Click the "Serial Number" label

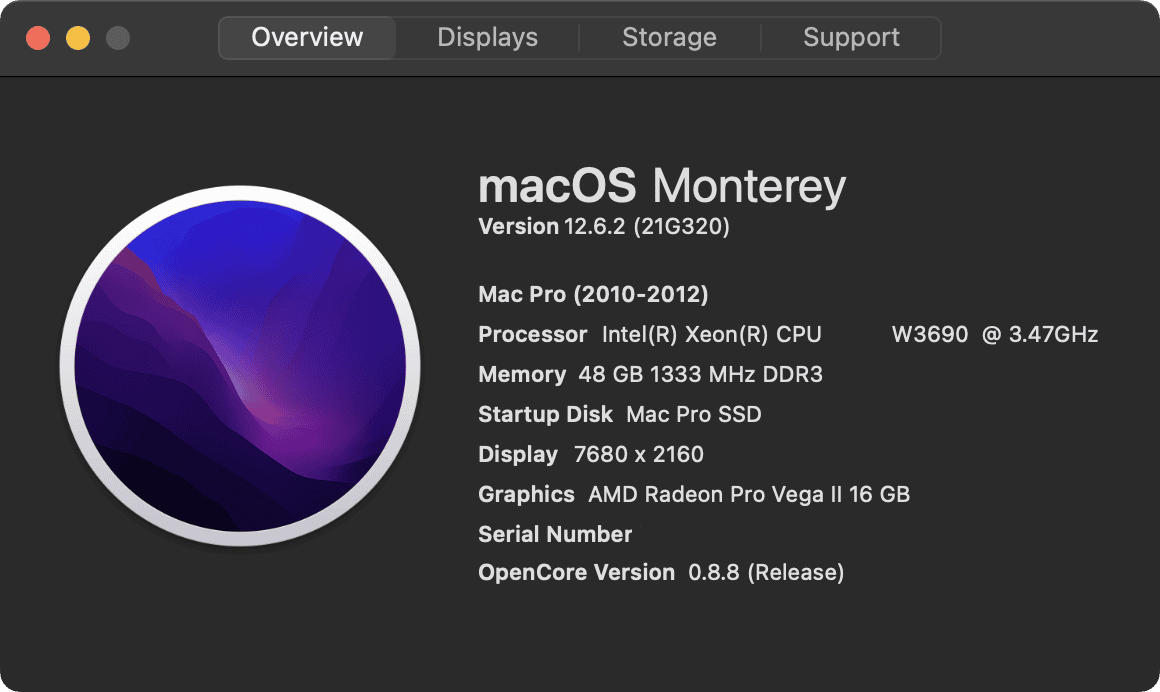(555, 534)
